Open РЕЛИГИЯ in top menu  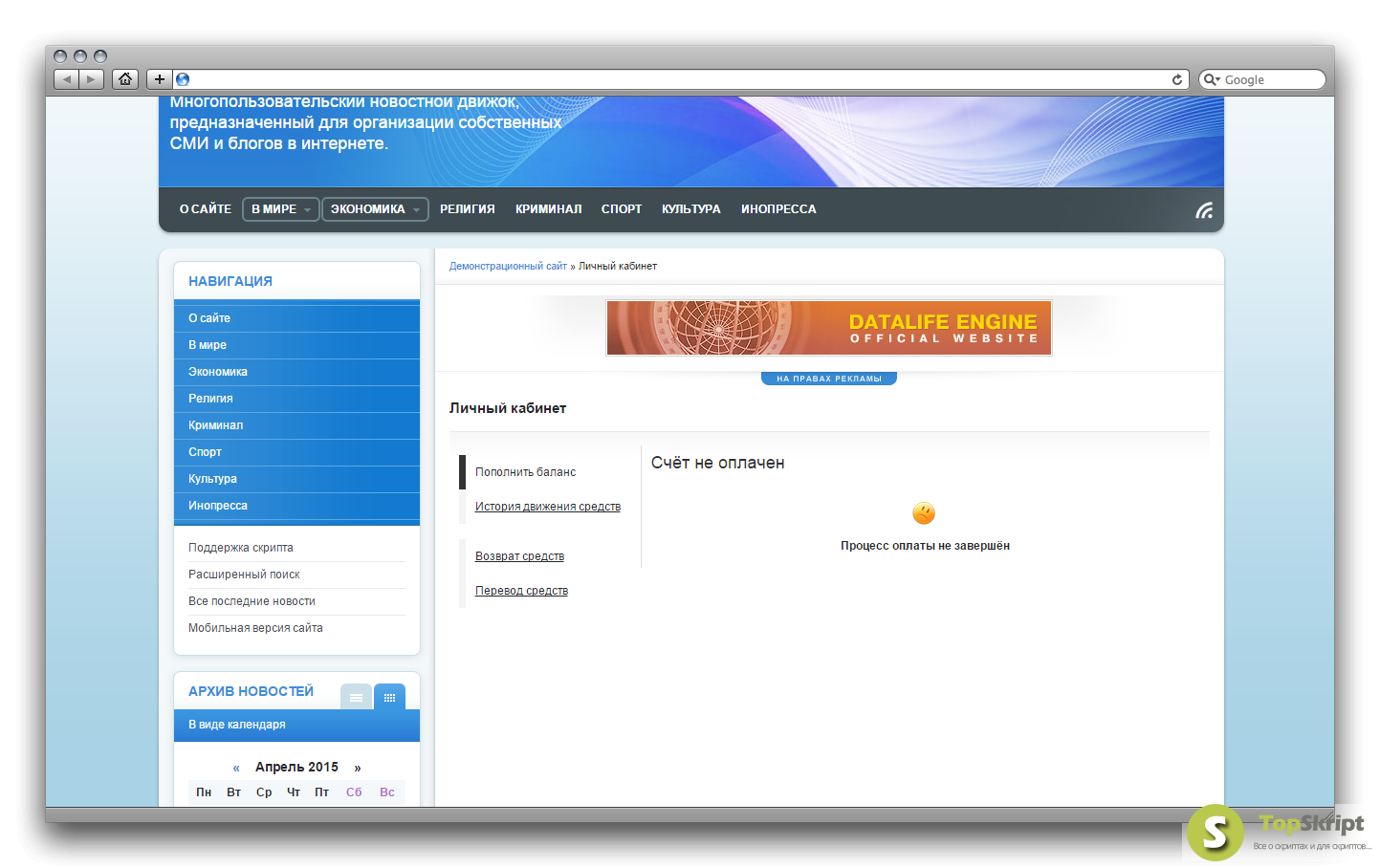[x=468, y=209]
